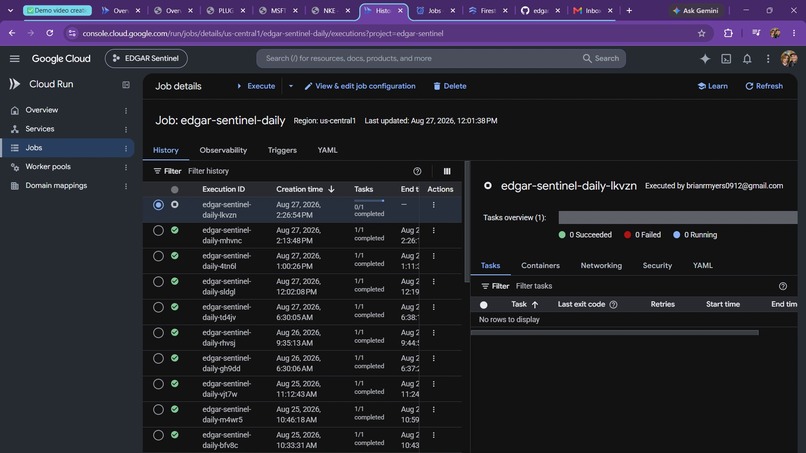The height and width of the screenshot is (453, 806).
Task: Click the tasks overview progress bar
Action: click(677, 218)
